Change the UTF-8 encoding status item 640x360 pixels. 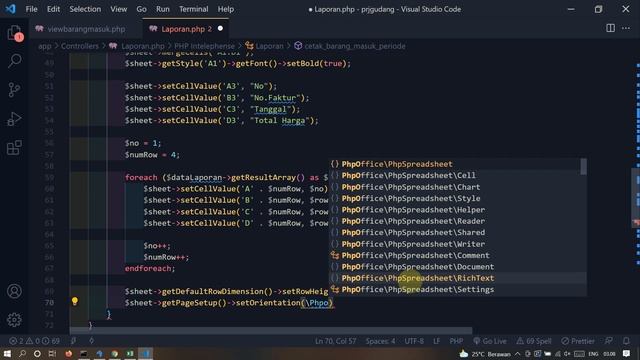(414, 341)
